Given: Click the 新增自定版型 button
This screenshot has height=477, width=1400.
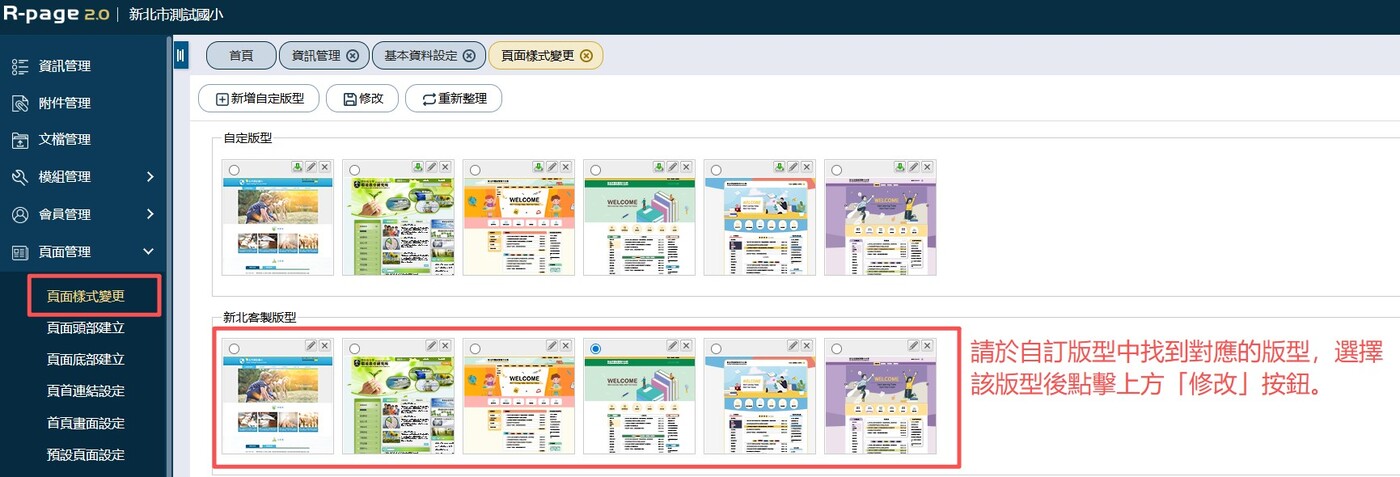Looking at the screenshot, I should click(259, 98).
